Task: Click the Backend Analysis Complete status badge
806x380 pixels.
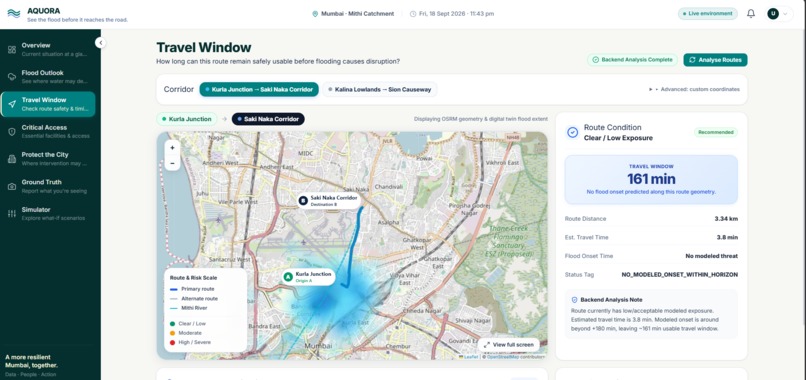Action: point(632,60)
